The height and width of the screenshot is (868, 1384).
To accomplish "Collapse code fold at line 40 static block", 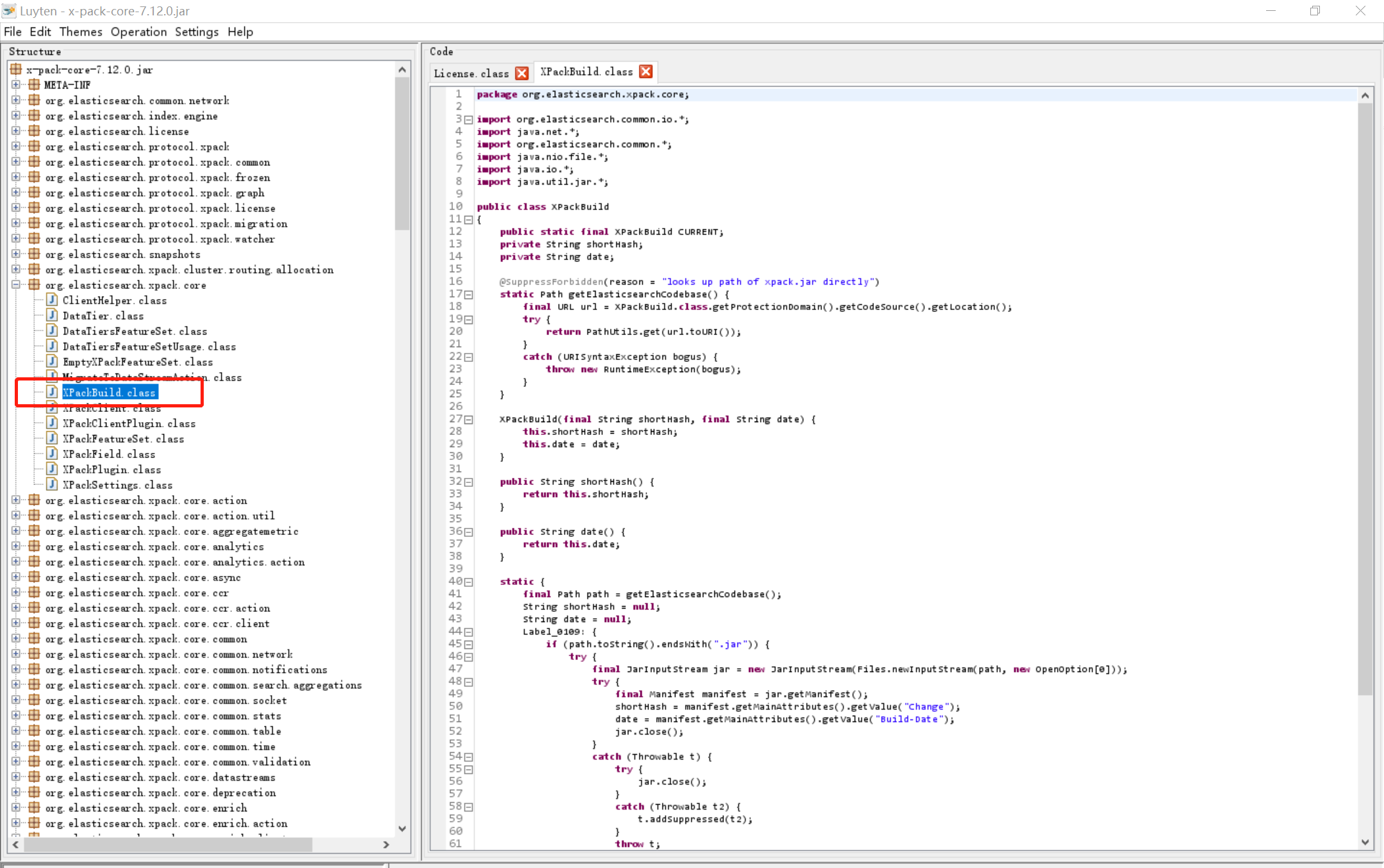I will pos(468,582).
